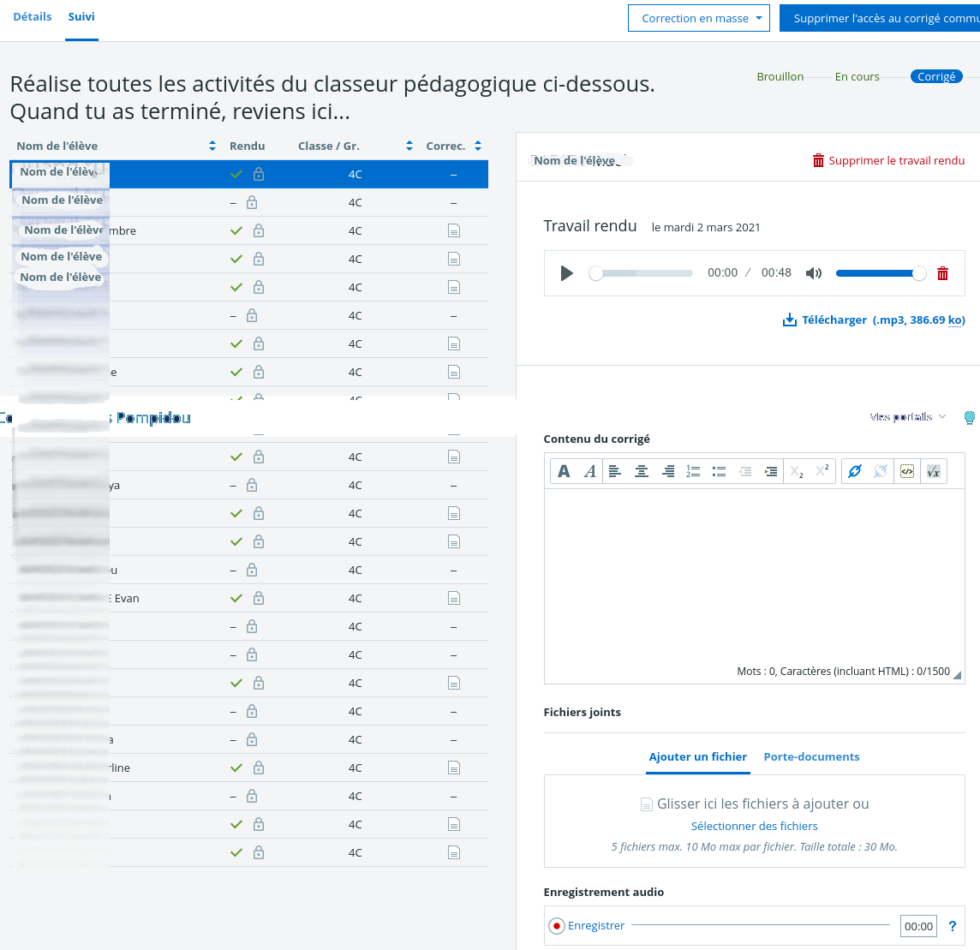Apply italic formatting in the editor
This screenshot has width=980, height=950.
[x=589, y=471]
